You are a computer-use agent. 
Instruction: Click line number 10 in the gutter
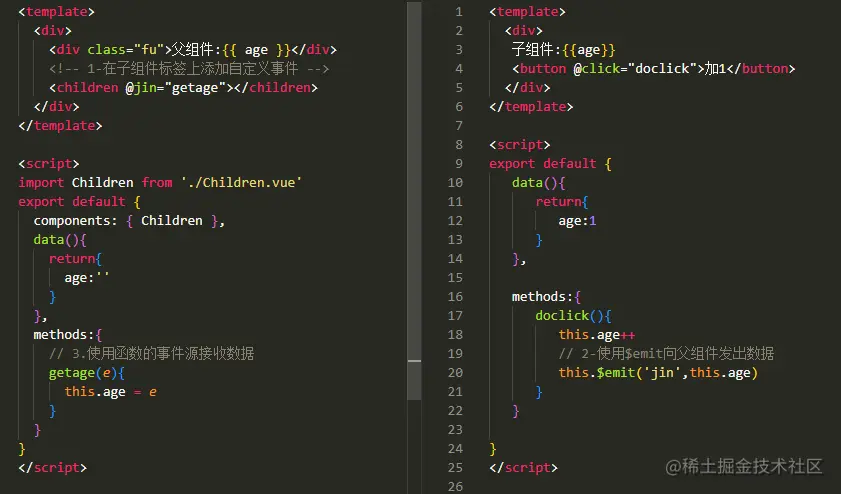pos(455,183)
